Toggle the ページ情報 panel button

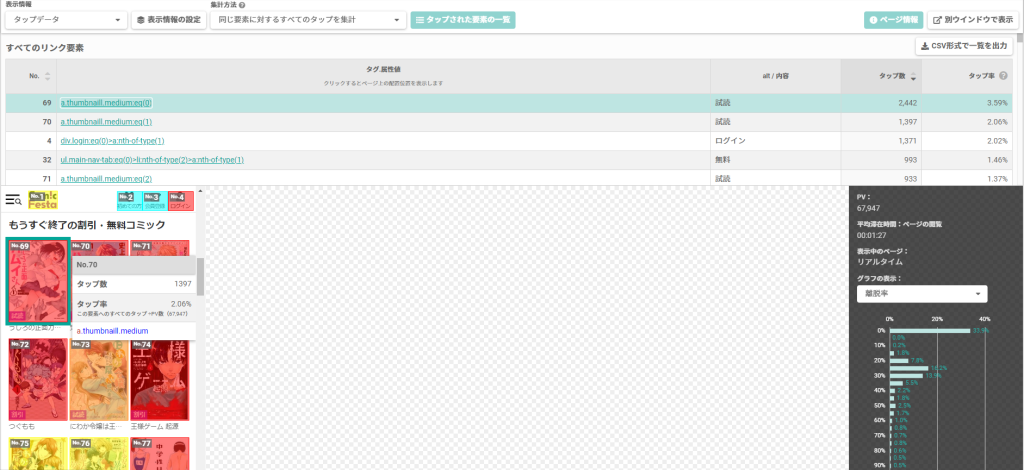coord(893,20)
